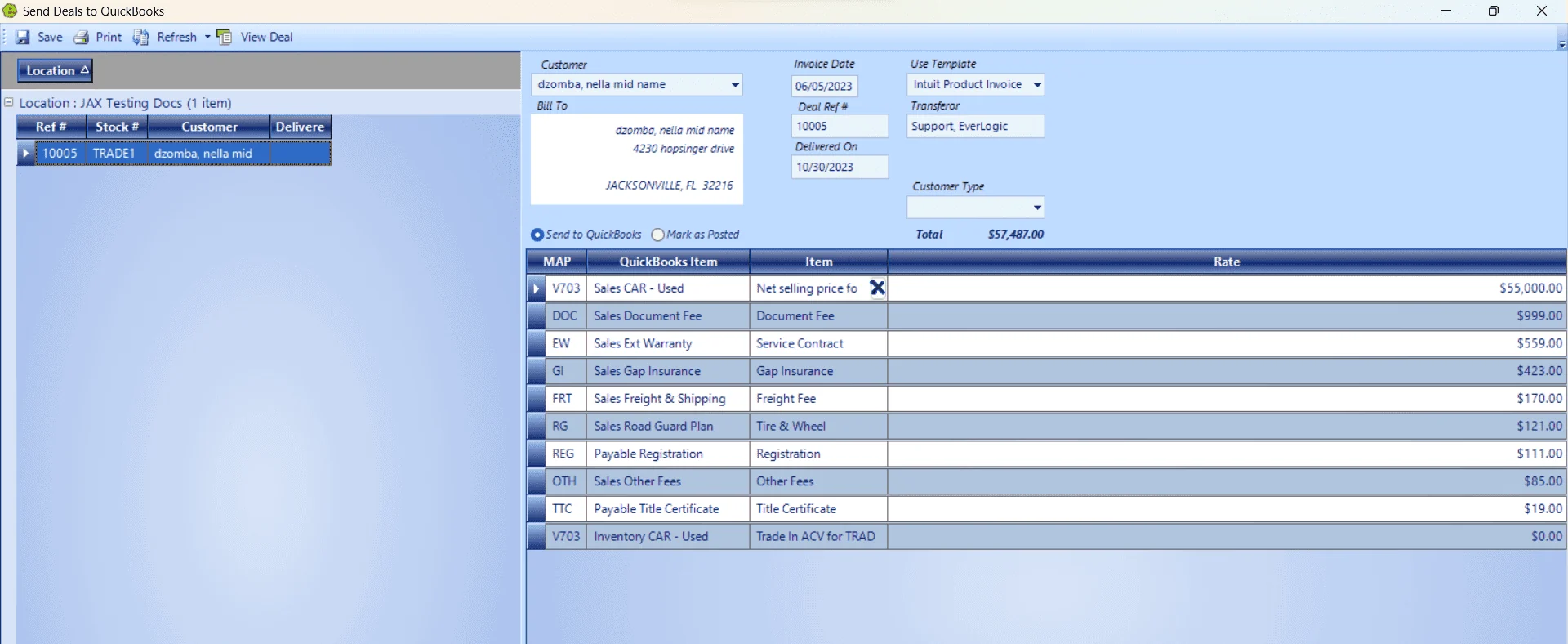Open the Refresh dropdown arrow
The height and width of the screenshot is (644, 1568).
point(207,37)
